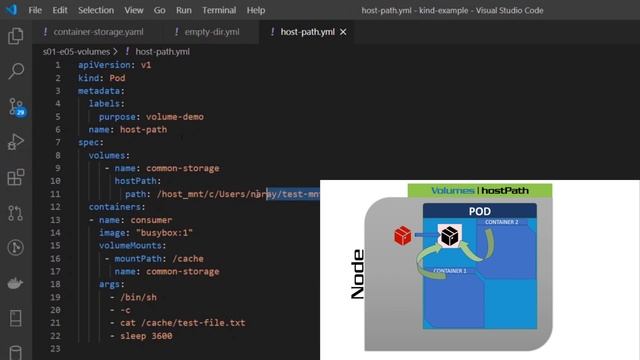Click 'common-storage' on line 9

tap(182, 168)
